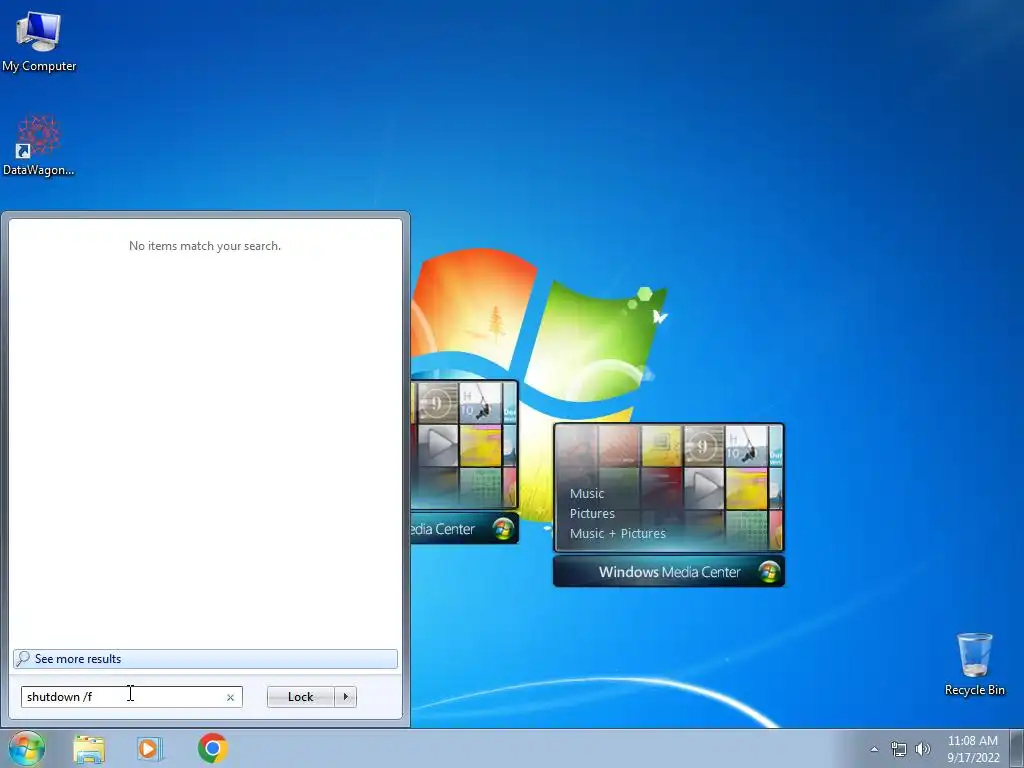This screenshot has height=768, width=1024.
Task: Open the DataWagon desktop shortcut
Action: tap(39, 145)
